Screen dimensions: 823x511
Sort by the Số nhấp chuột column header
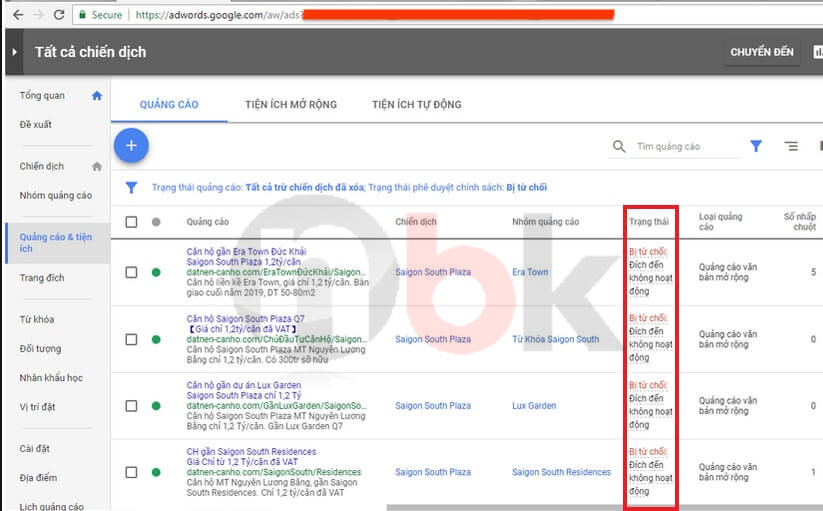point(800,222)
